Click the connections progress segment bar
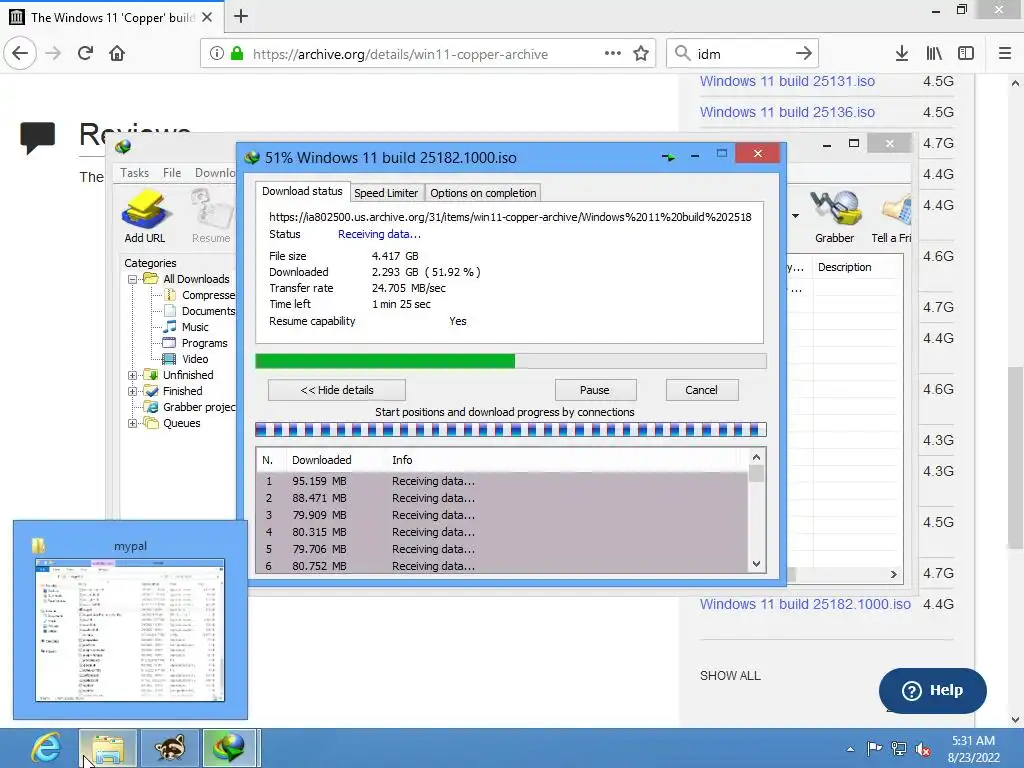This screenshot has width=1024, height=768. click(511, 430)
